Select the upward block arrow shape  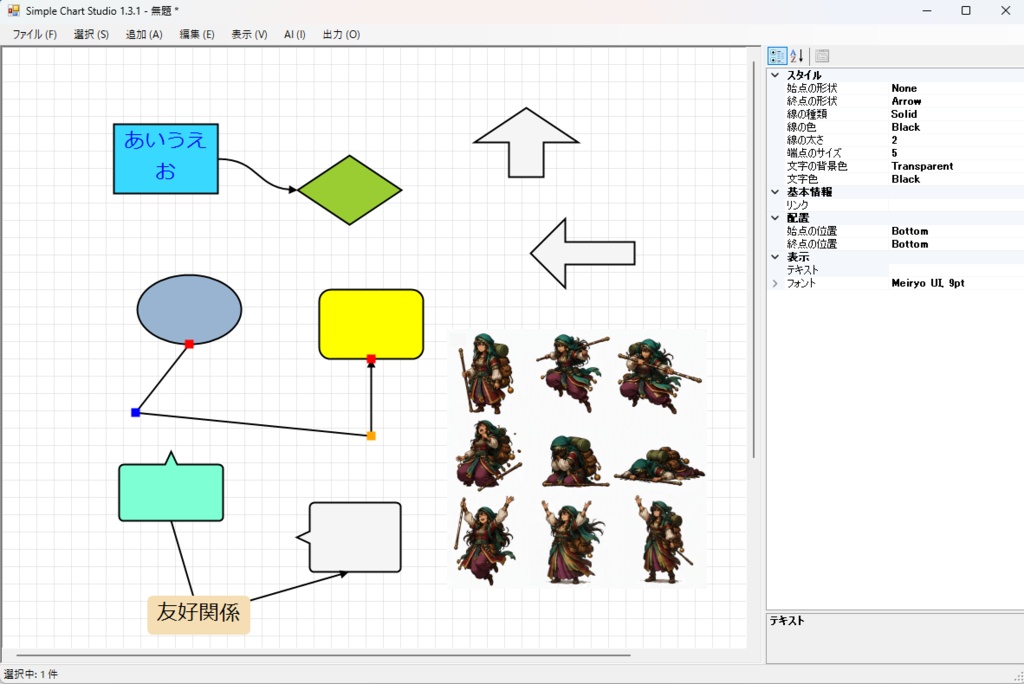coord(526,142)
